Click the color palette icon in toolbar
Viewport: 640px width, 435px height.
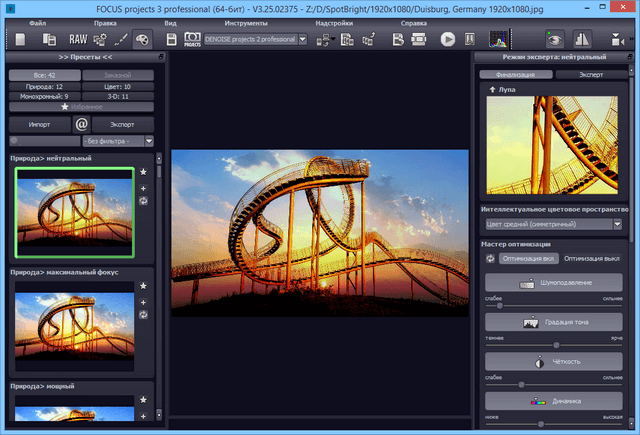click(x=141, y=39)
